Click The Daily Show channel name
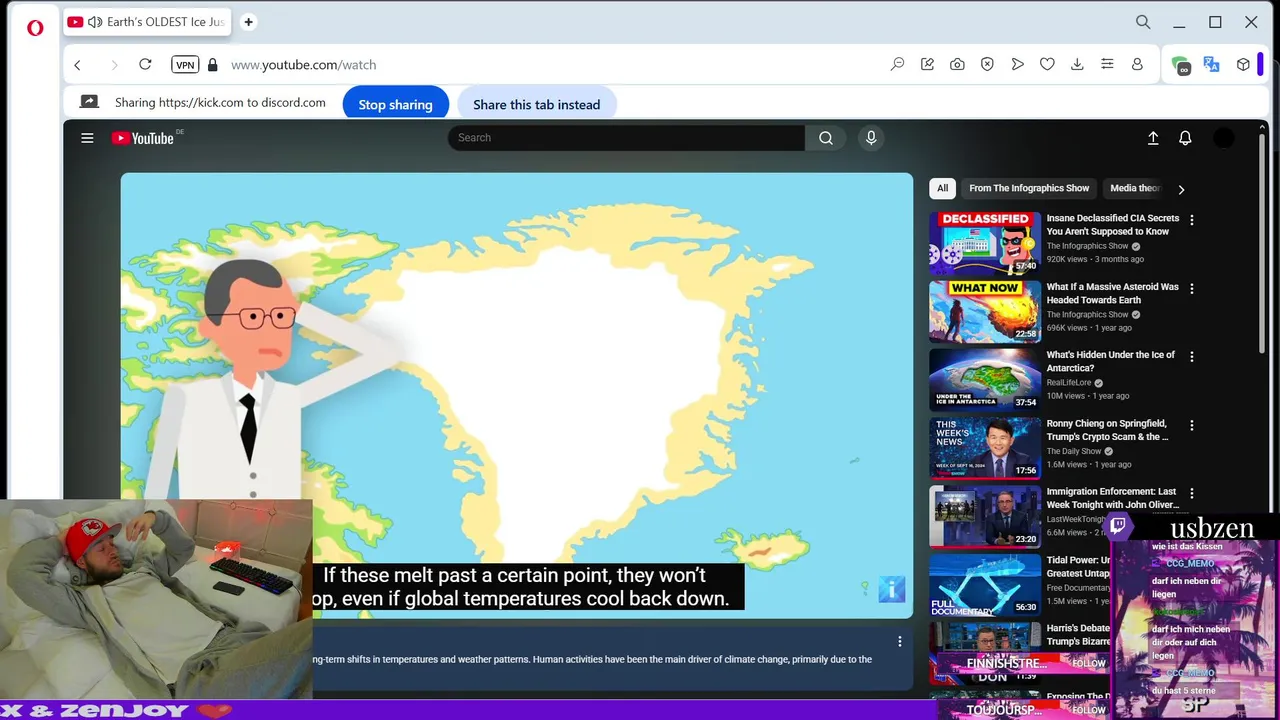 (x=1073, y=451)
